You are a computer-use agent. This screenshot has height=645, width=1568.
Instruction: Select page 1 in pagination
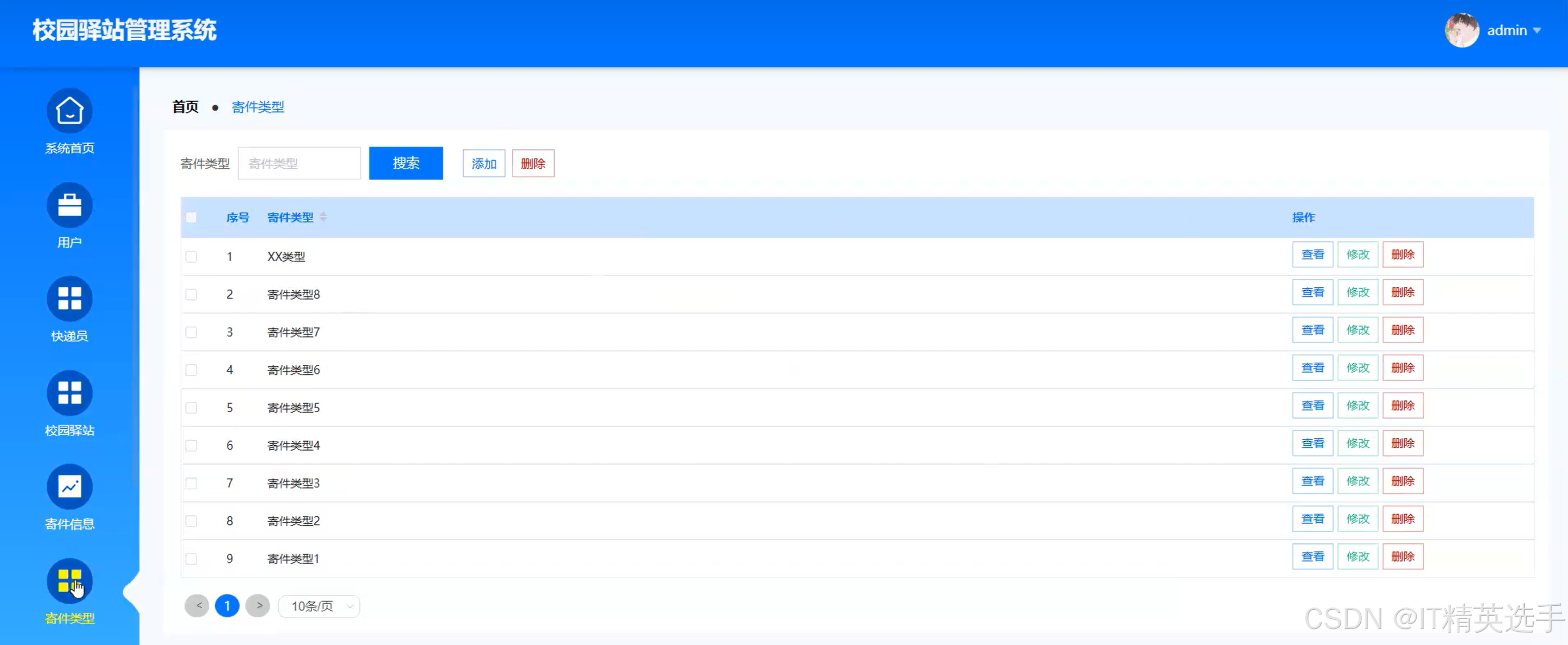228,606
